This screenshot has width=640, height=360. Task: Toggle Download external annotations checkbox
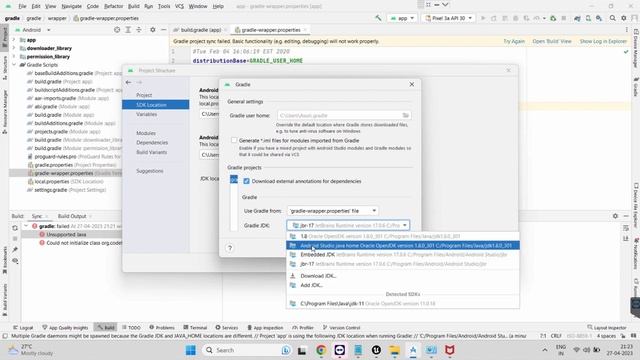247,181
